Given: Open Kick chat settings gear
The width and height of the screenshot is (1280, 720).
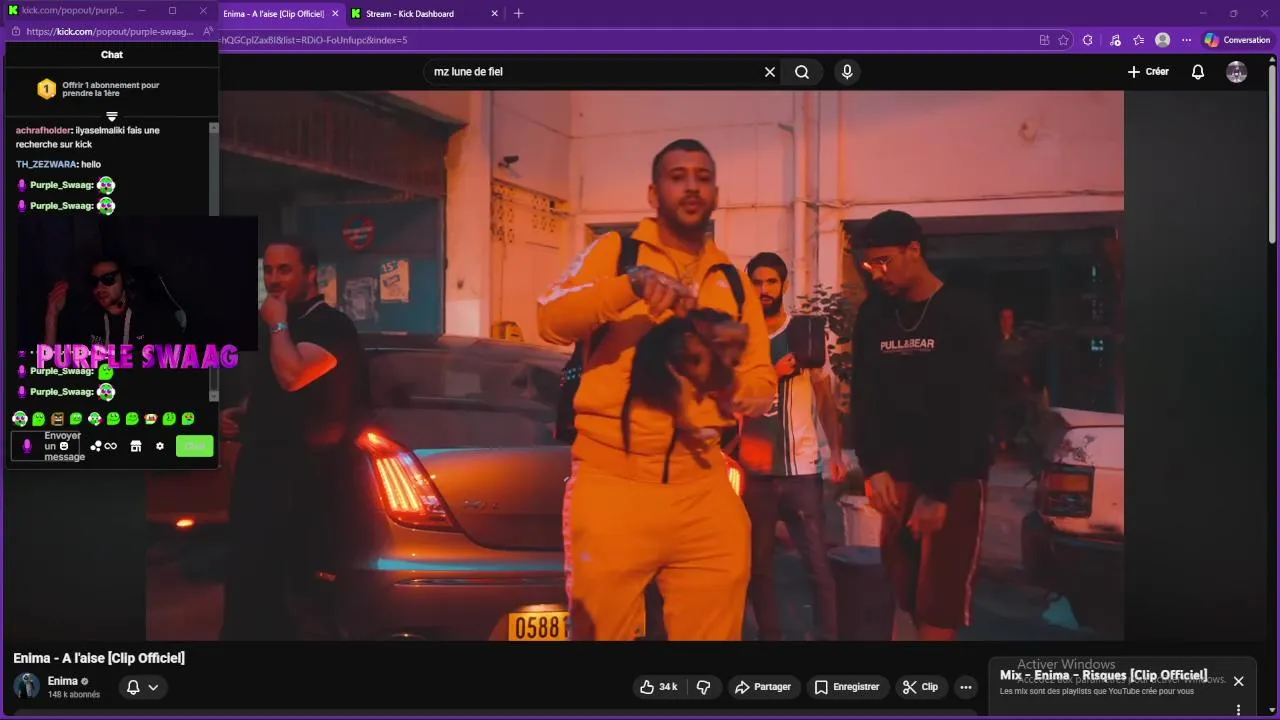Looking at the screenshot, I should (x=159, y=446).
